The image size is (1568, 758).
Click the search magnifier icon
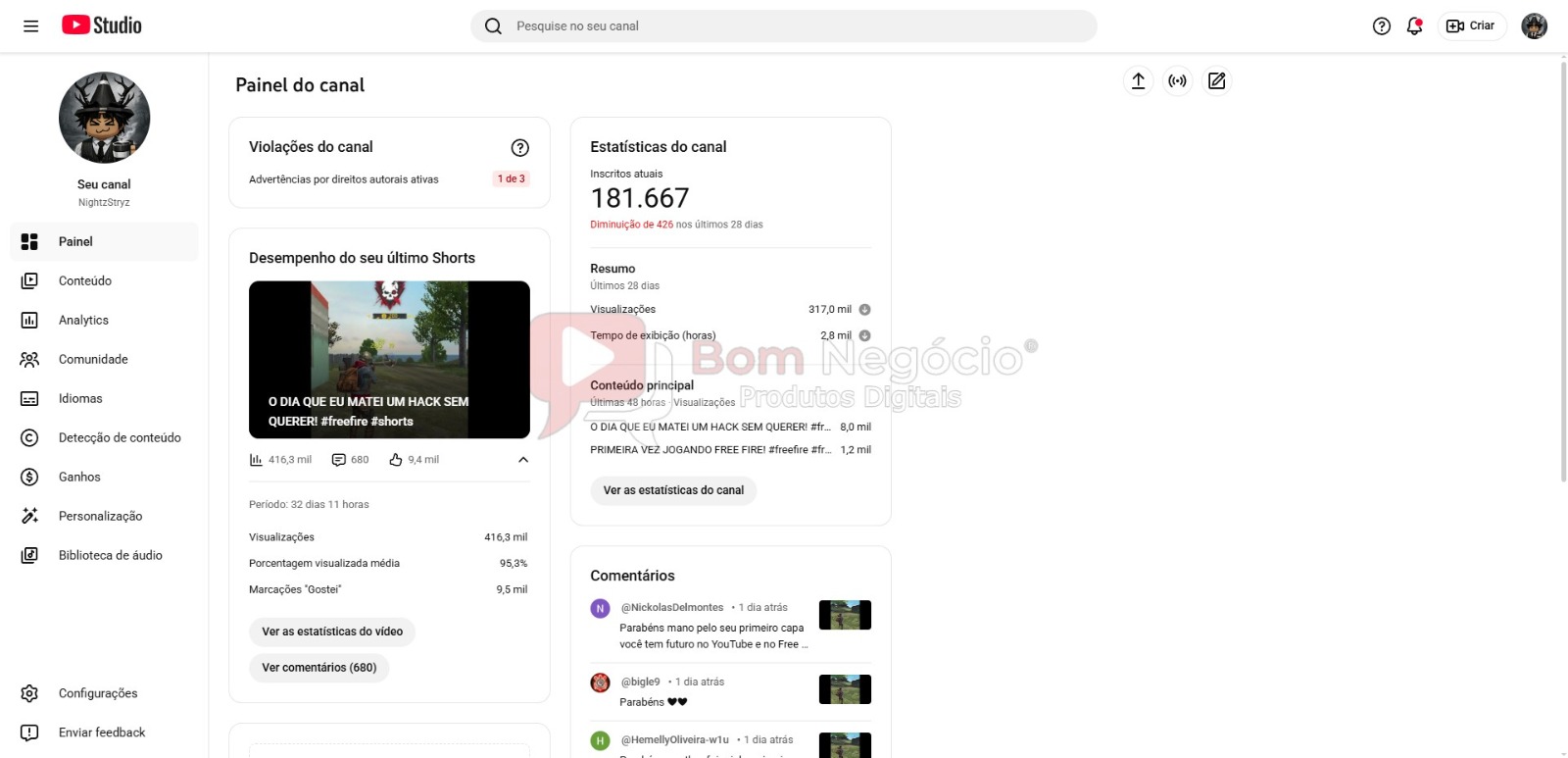click(x=493, y=26)
